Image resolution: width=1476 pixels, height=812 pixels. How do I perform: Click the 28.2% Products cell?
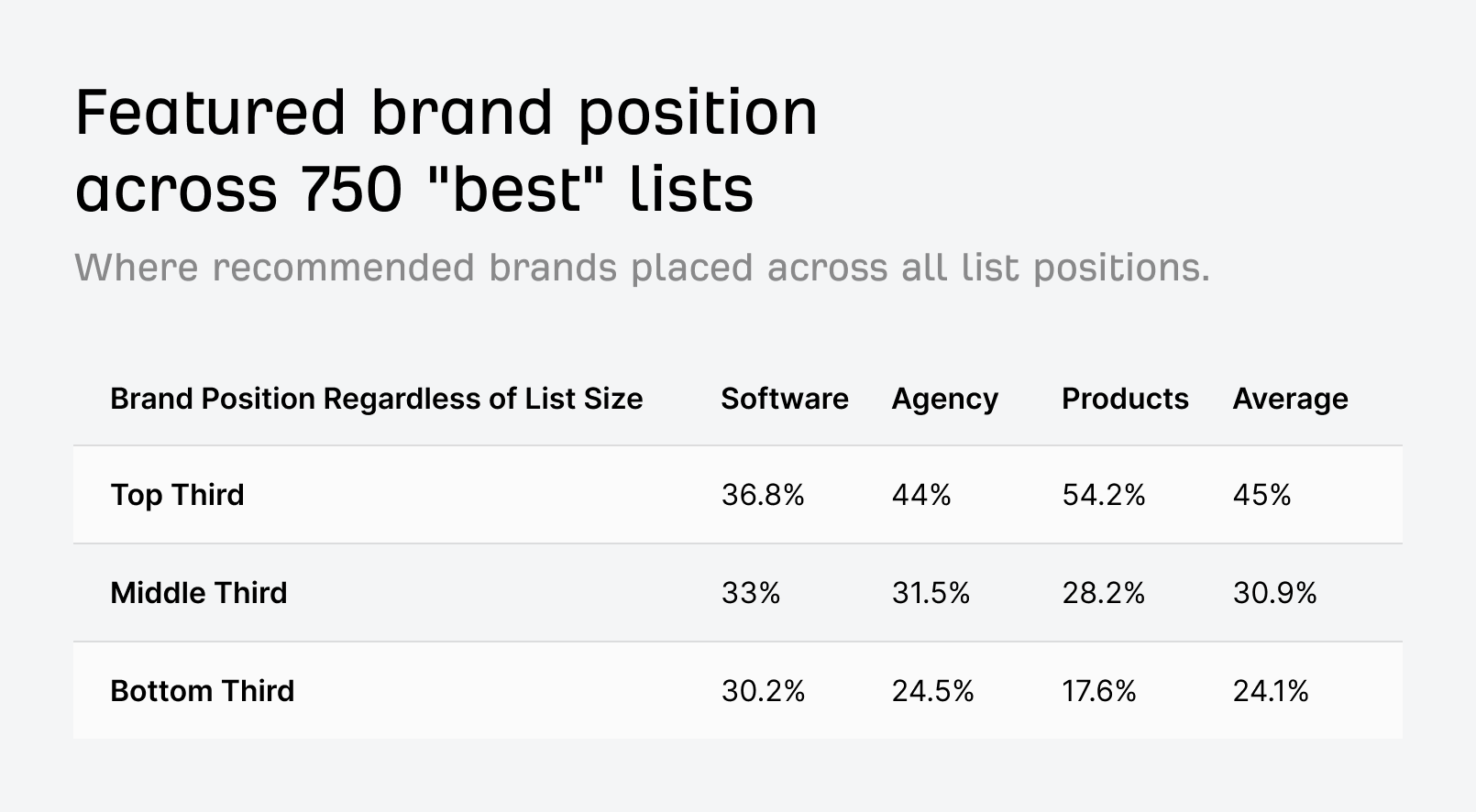(x=1104, y=593)
